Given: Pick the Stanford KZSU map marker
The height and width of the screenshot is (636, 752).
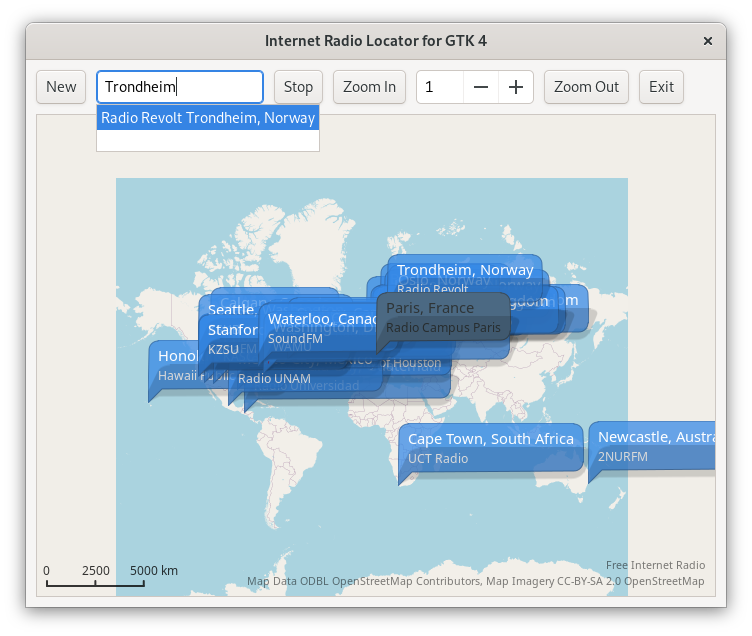Looking at the screenshot, I should 230,340.
